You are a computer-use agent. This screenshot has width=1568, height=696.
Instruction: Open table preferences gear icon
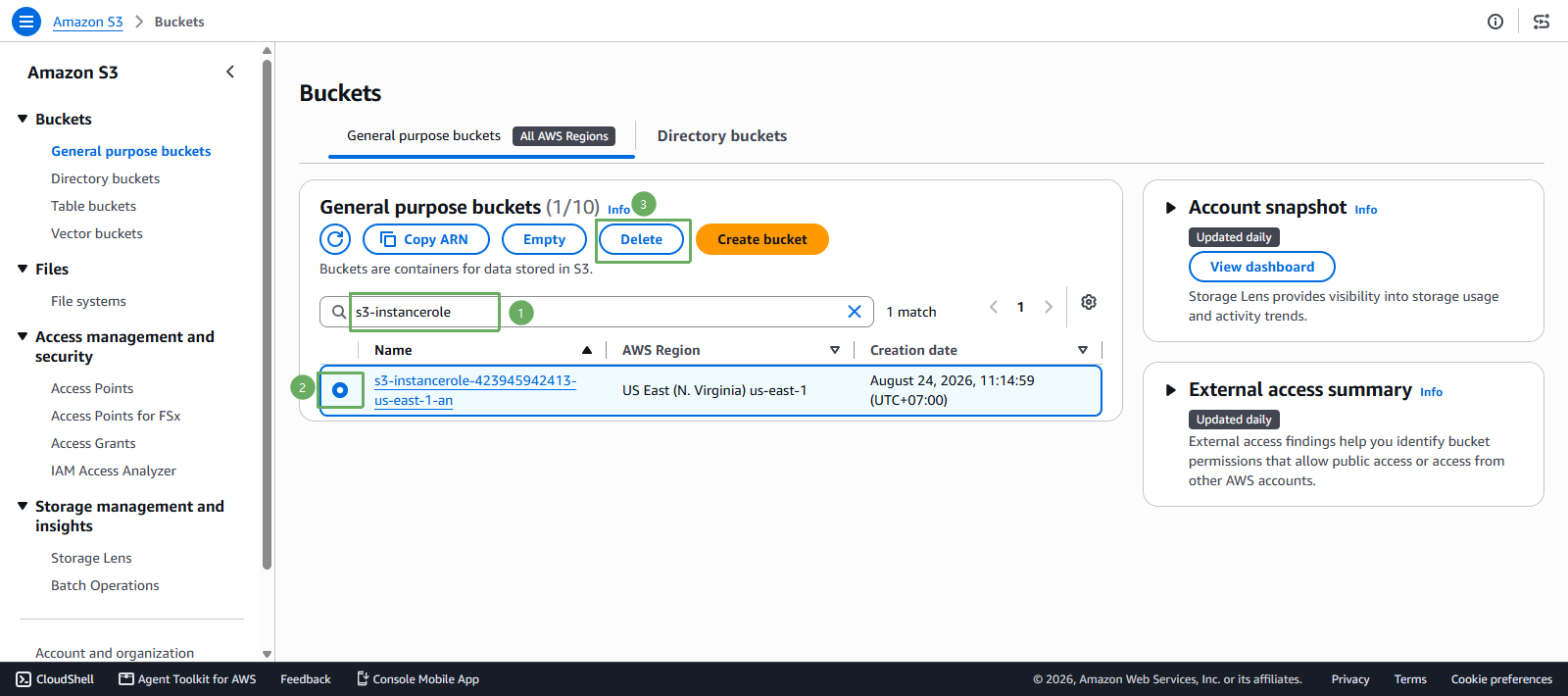point(1089,302)
